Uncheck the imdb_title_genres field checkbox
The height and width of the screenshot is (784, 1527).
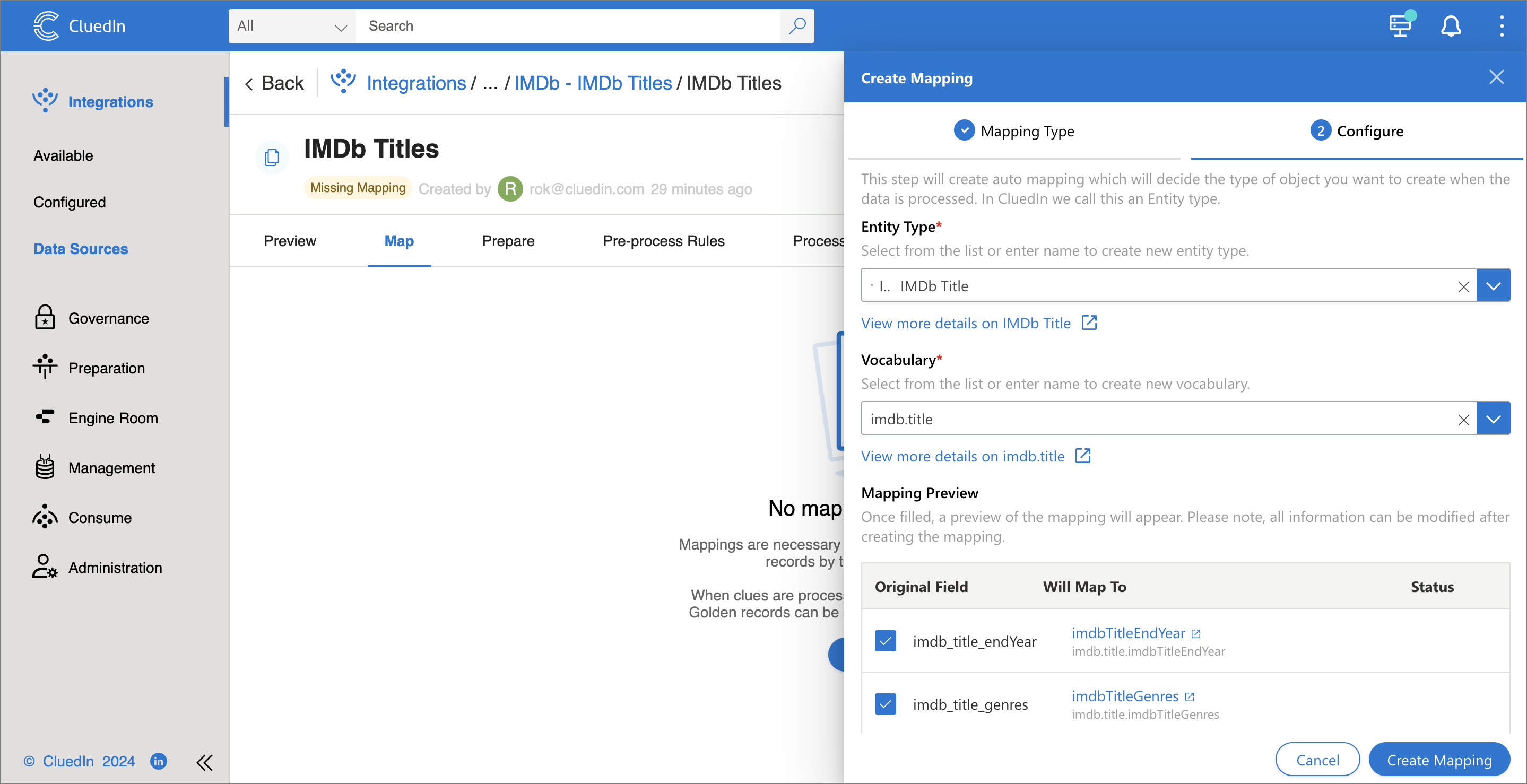[x=885, y=704]
